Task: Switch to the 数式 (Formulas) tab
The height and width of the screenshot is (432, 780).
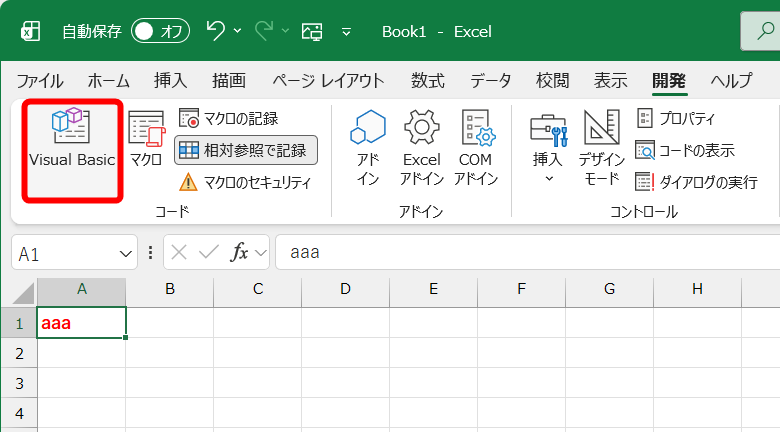Action: (x=428, y=81)
